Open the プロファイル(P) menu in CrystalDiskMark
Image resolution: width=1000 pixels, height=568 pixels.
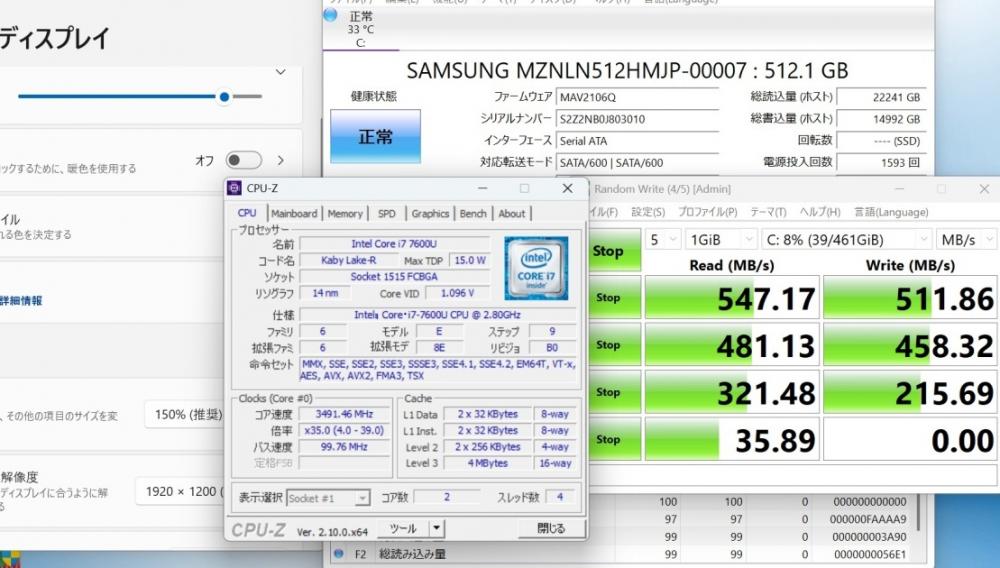[707, 212]
